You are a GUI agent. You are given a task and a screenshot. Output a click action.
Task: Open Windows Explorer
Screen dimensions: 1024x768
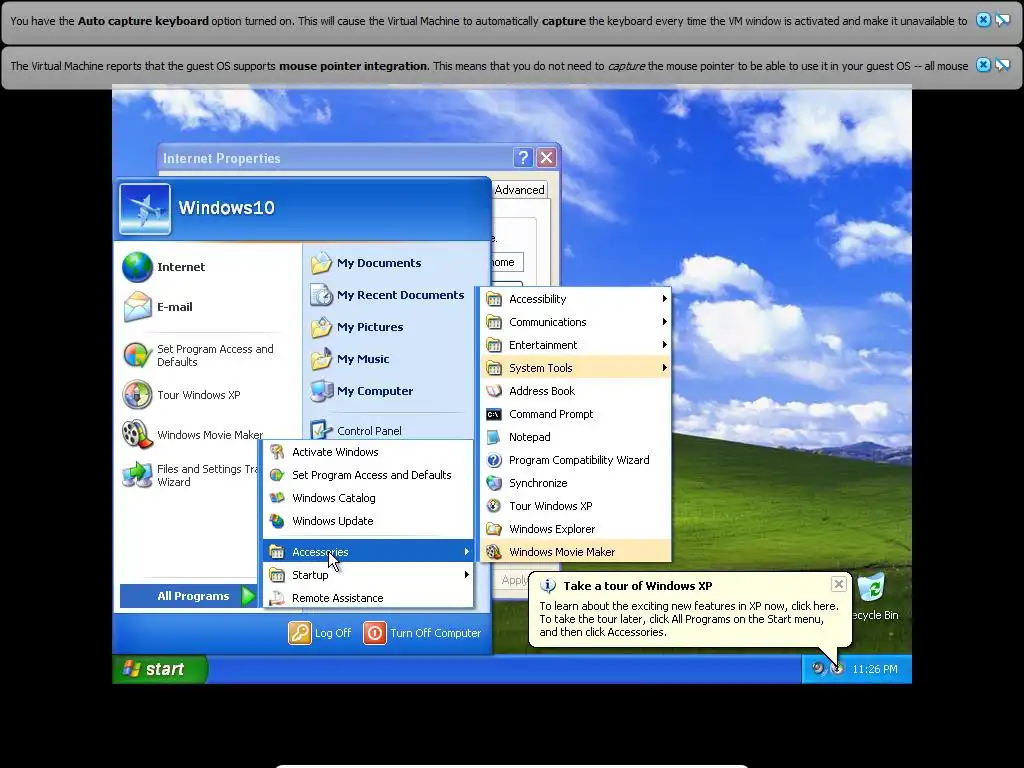[576, 529]
